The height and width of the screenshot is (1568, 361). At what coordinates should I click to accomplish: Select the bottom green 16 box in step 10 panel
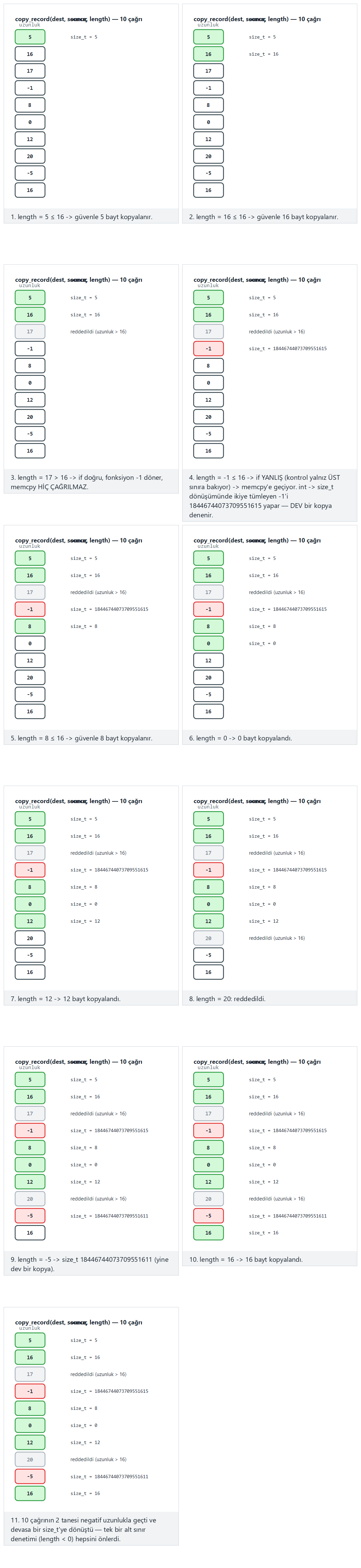209,1233
